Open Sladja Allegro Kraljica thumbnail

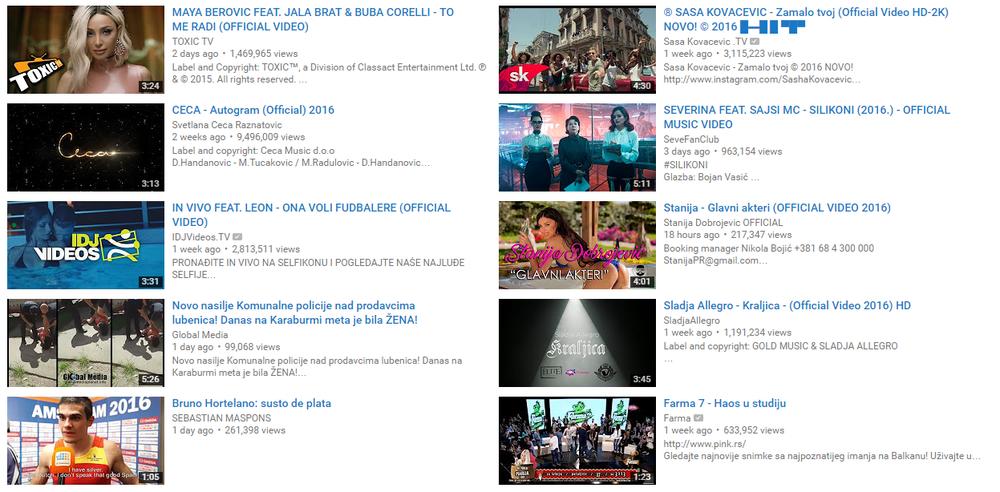click(x=577, y=343)
